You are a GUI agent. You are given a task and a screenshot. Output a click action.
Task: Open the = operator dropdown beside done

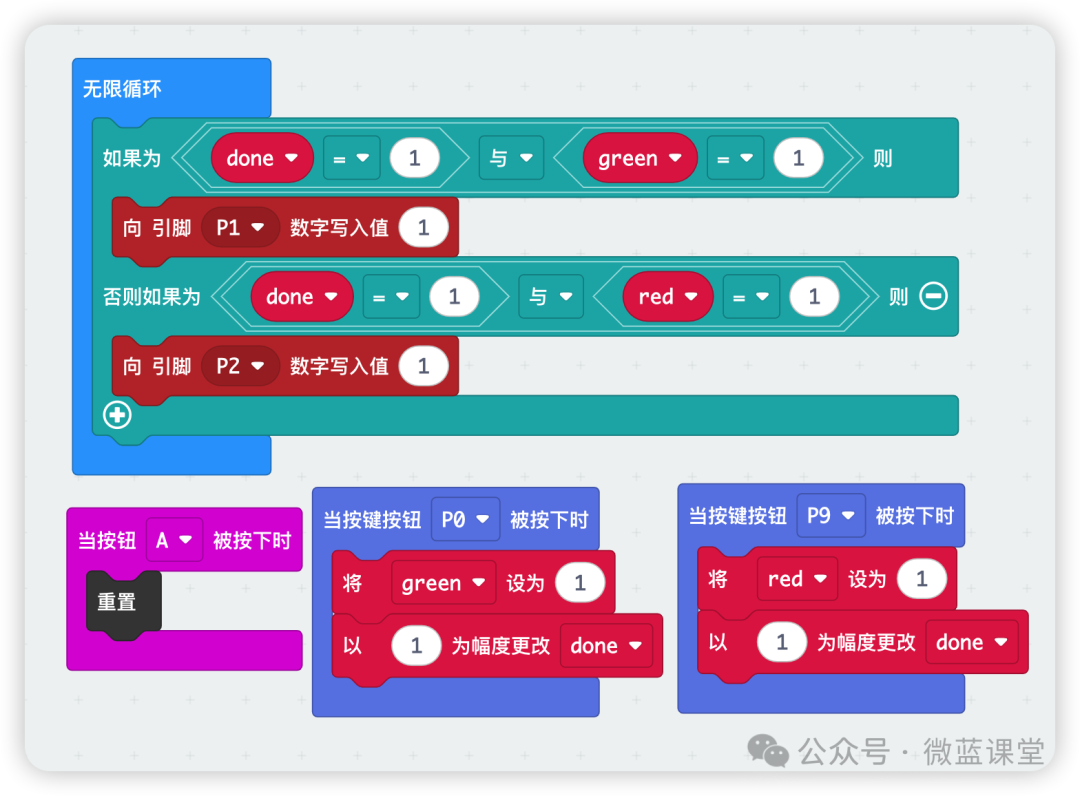pyautogui.click(x=351, y=158)
